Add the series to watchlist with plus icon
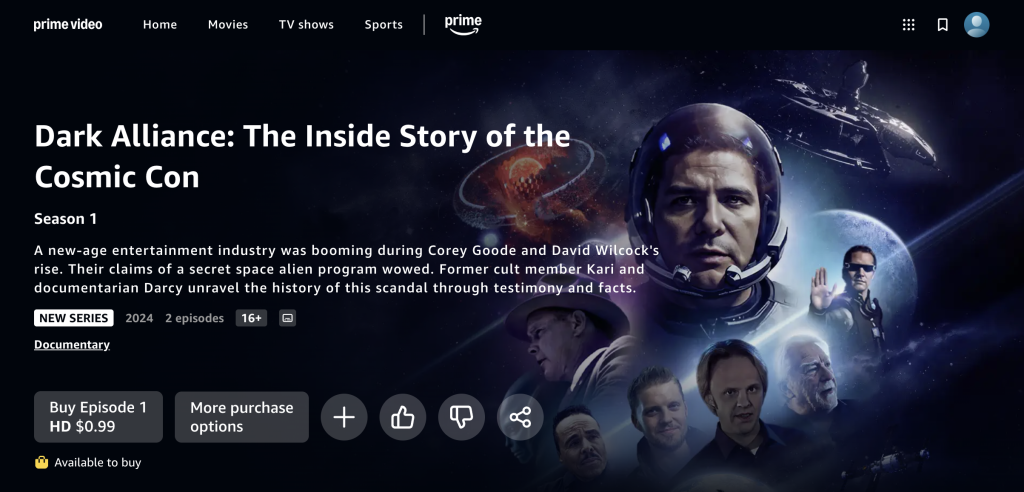 click(x=344, y=417)
